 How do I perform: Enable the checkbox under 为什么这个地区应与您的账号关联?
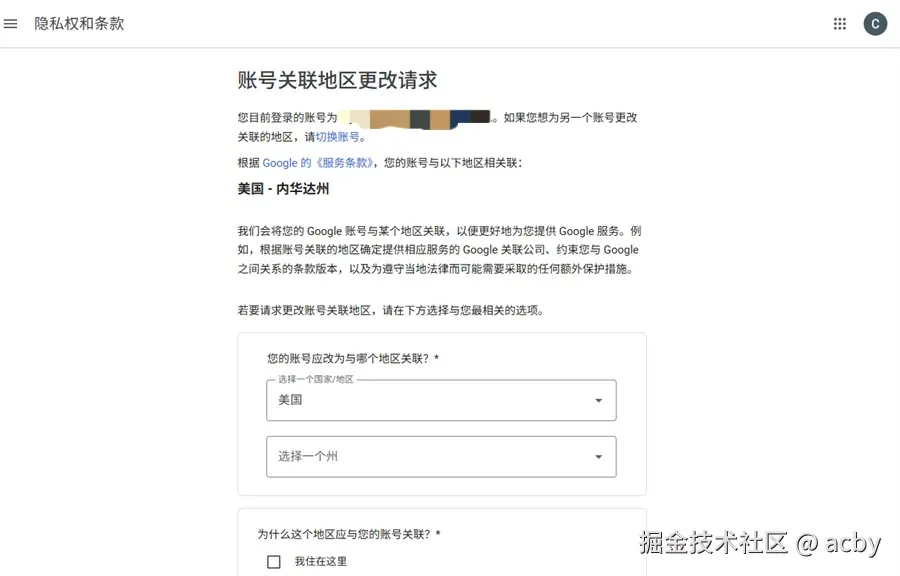click(274, 562)
